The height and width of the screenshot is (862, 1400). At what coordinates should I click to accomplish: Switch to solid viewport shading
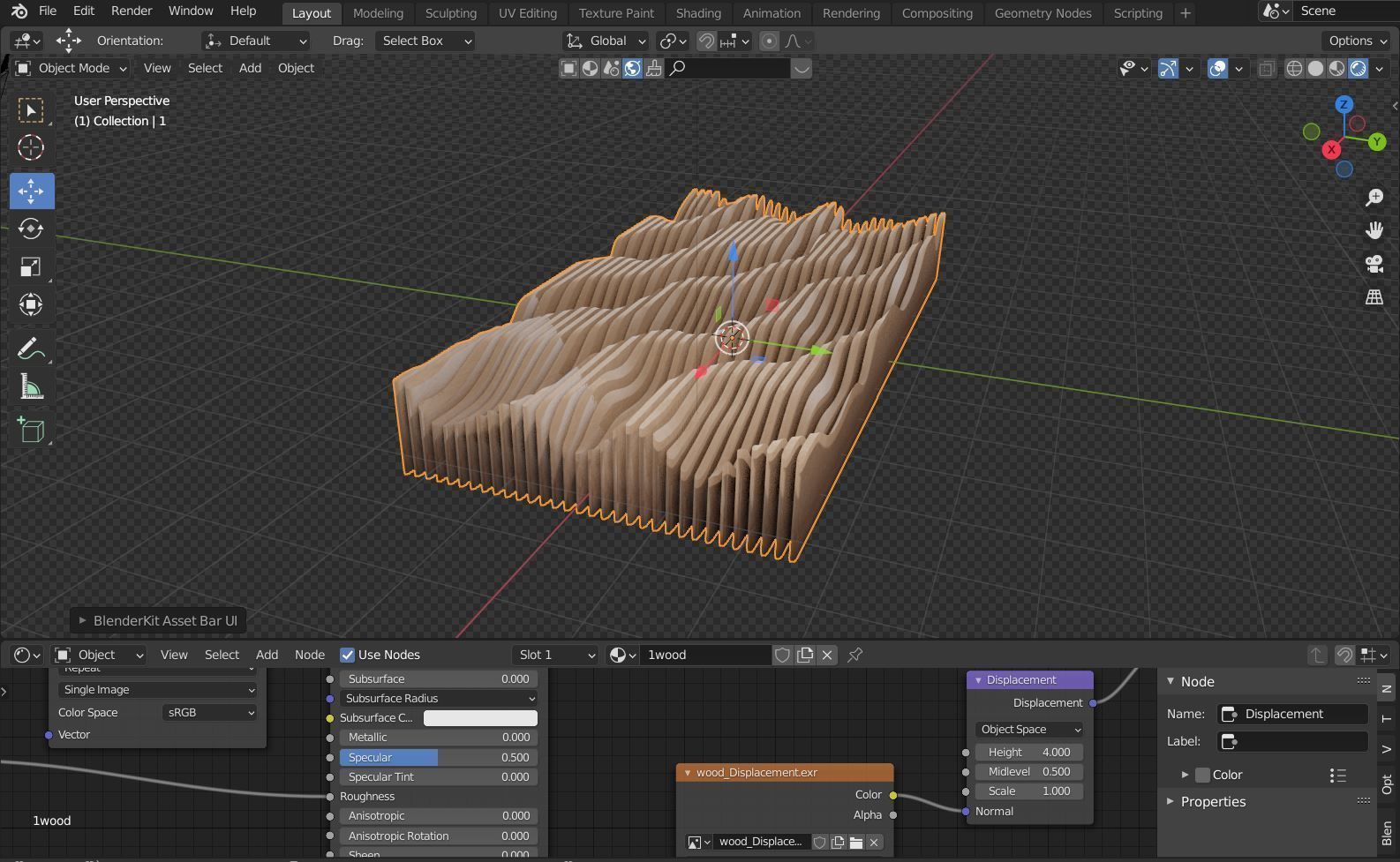[1315, 68]
